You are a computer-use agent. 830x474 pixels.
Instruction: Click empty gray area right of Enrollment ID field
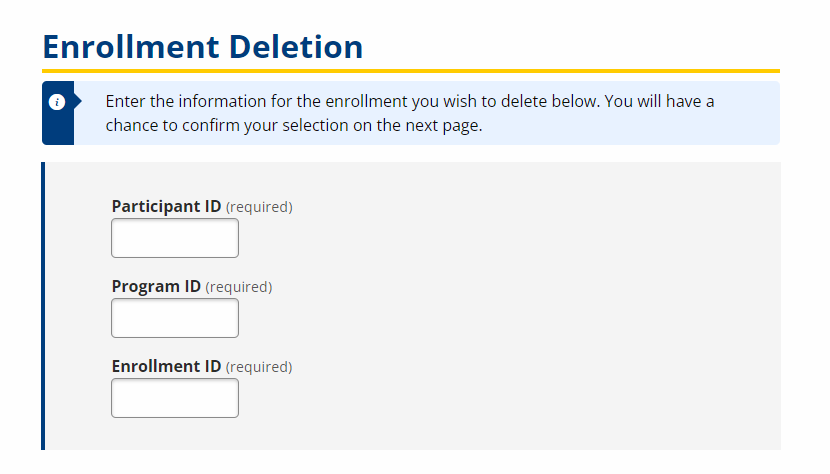coord(500,398)
